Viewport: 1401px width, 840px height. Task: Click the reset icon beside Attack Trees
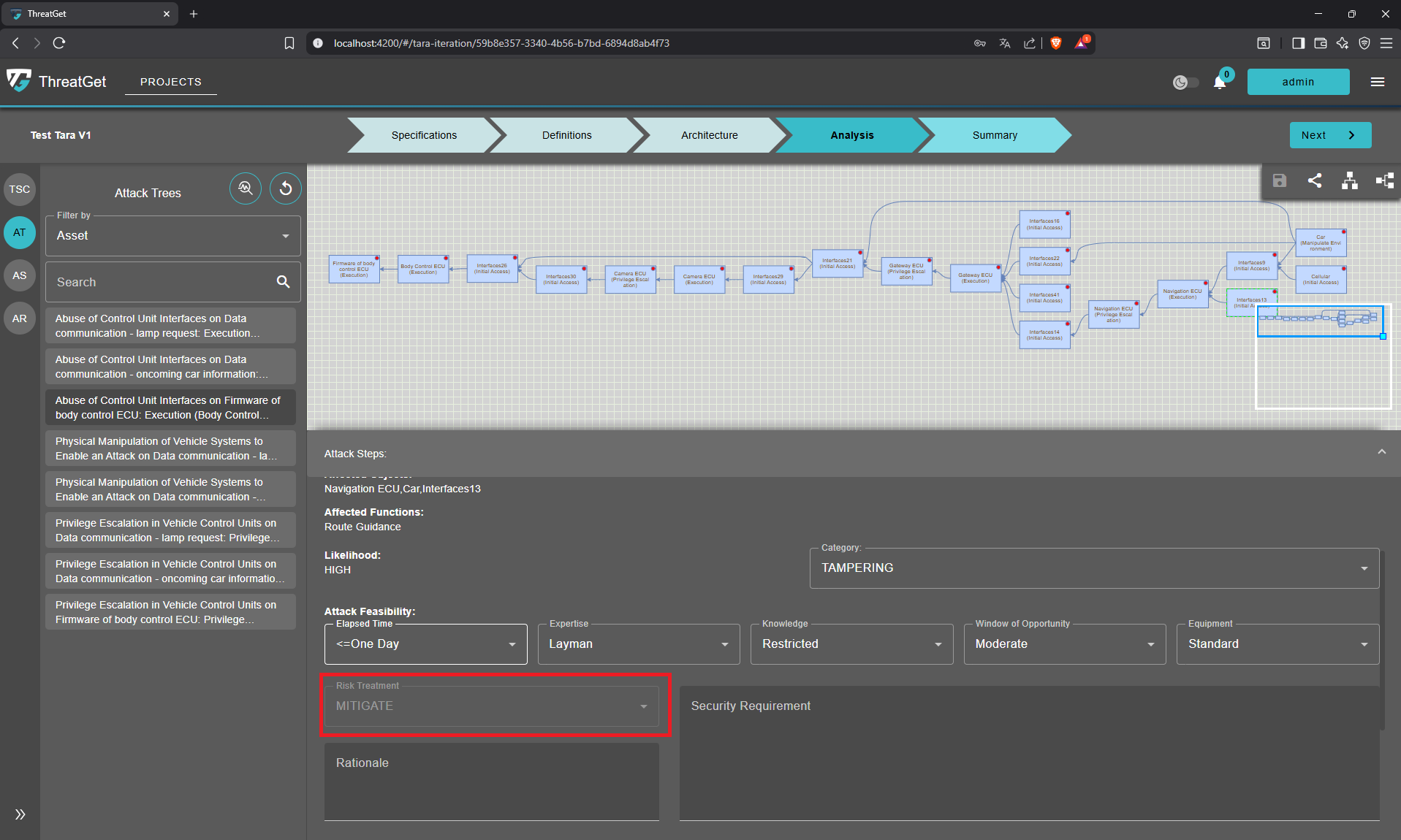tap(285, 188)
